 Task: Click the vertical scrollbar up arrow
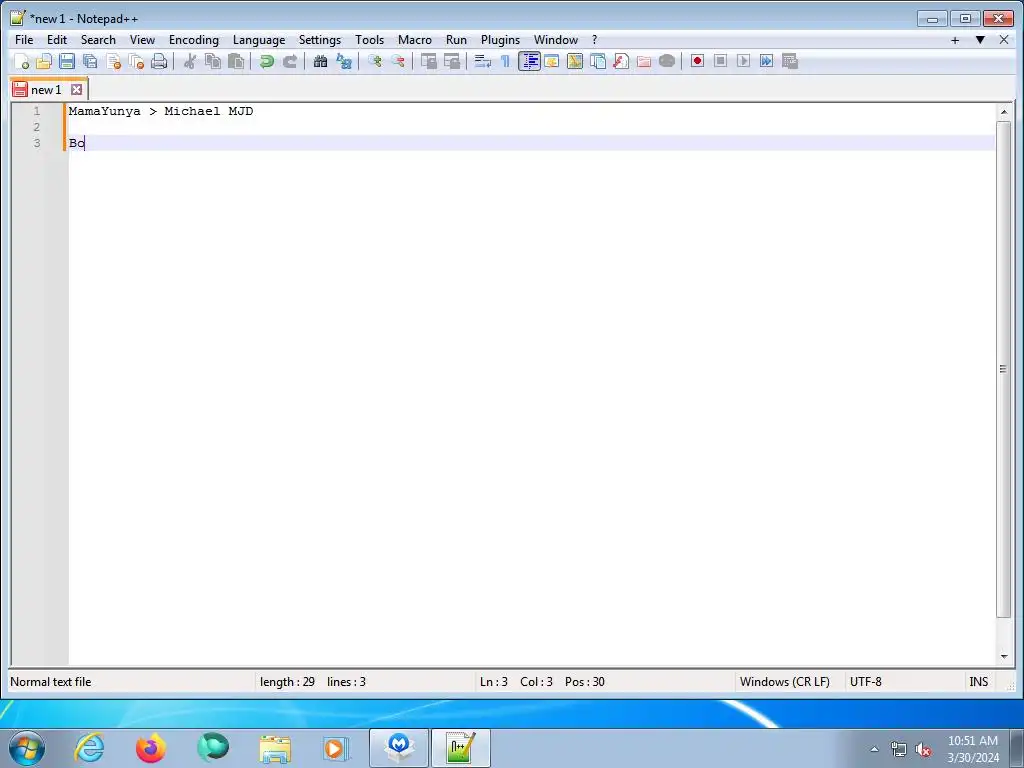pyautogui.click(x=1004, y=112)
